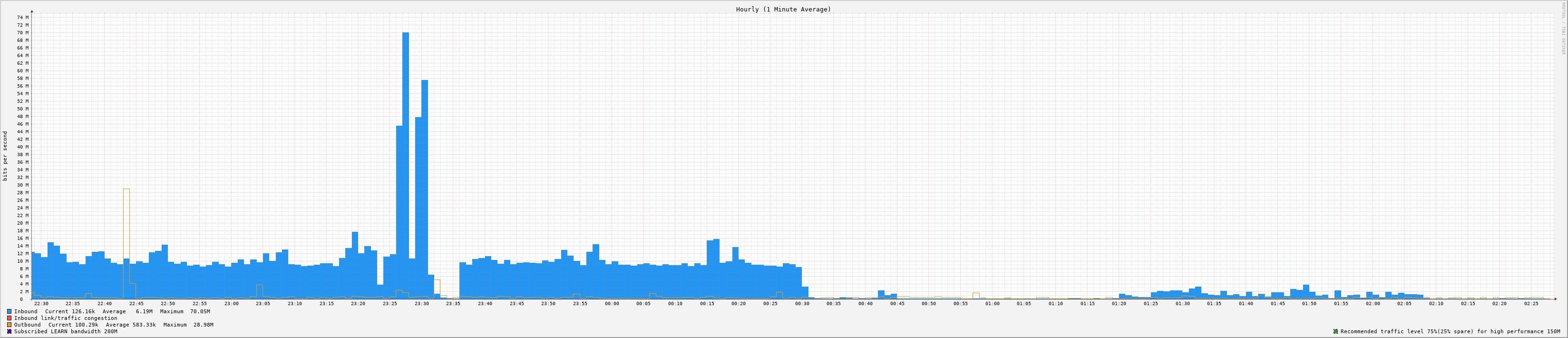Select the 23:30 time axis label

pyautogui.click(x=421, y=303)
